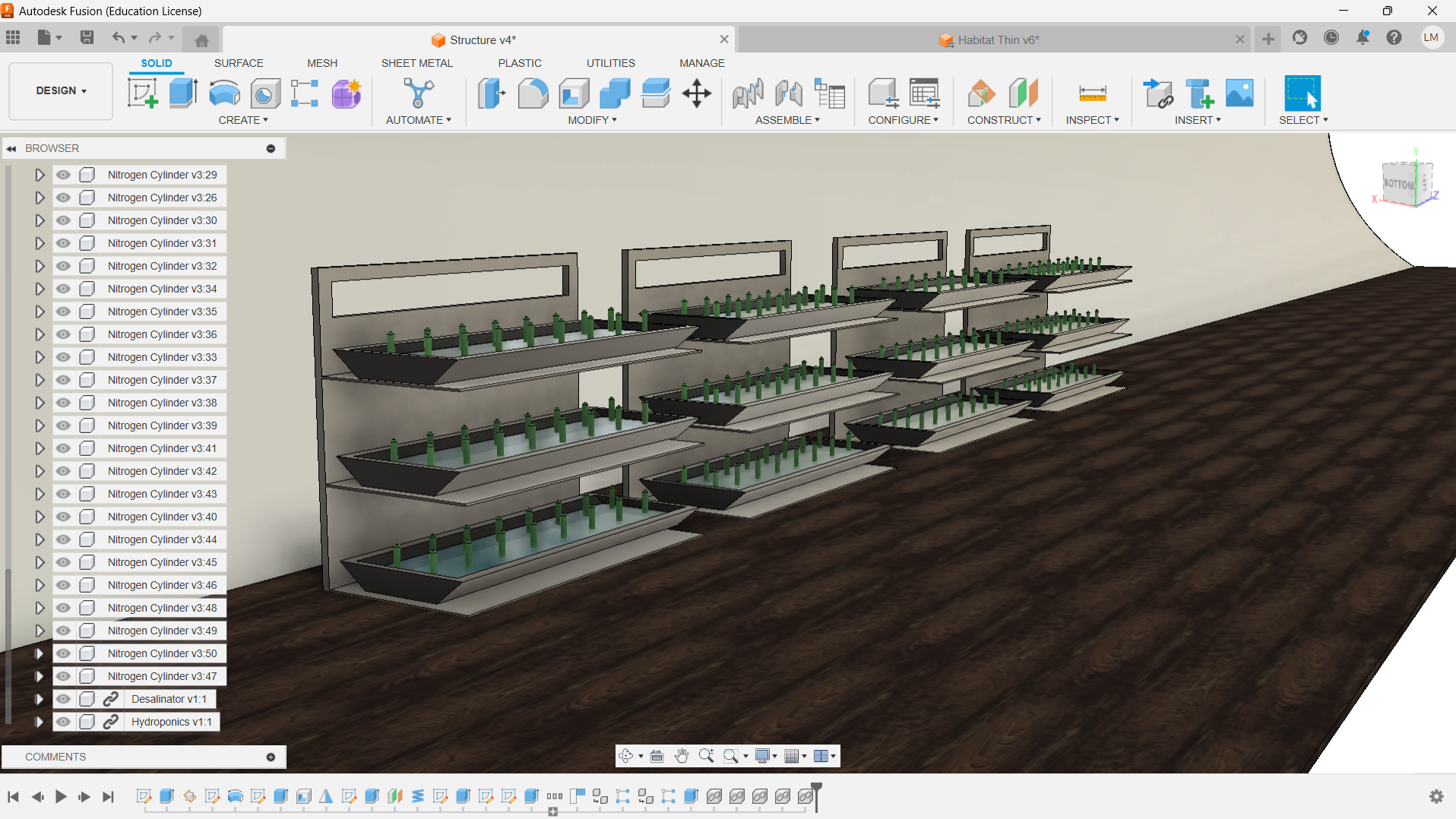This screenshot has height=819, width=1456.
Task: Expand the Hydroponics v1:1 node
Action: click(40, 722)
